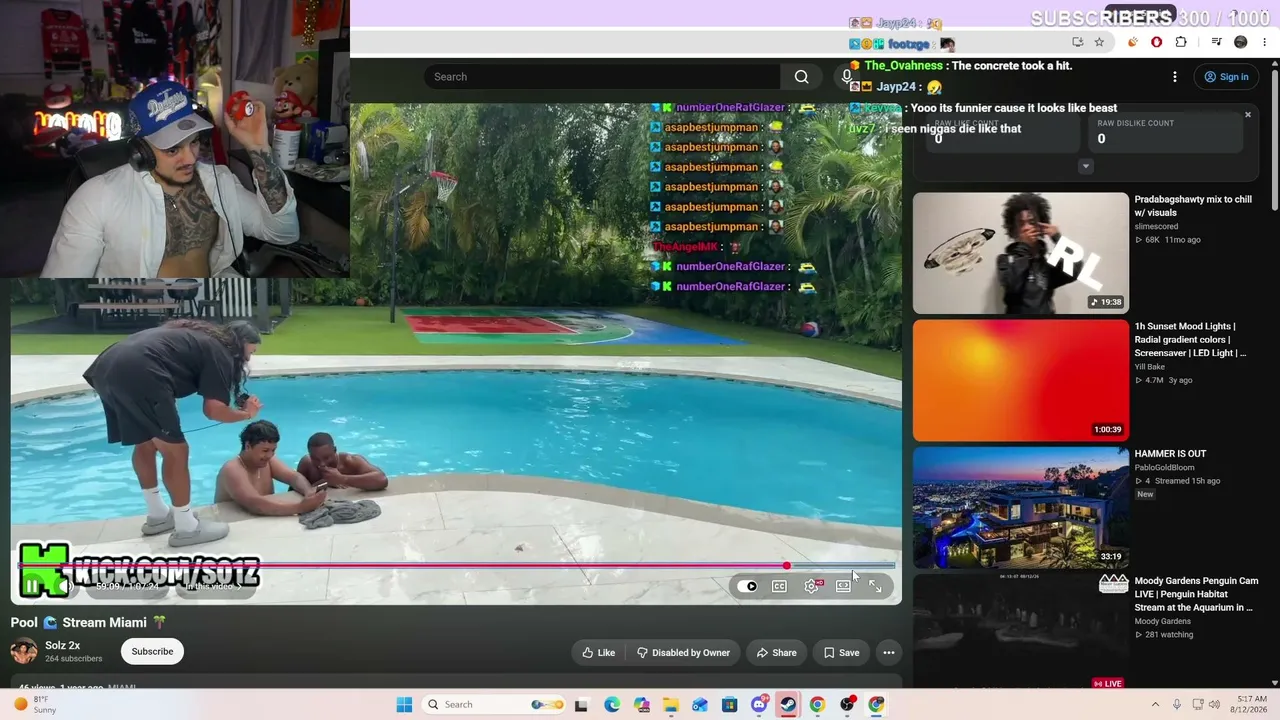Open Pradabagshawty mix title link

[1193, 206]
